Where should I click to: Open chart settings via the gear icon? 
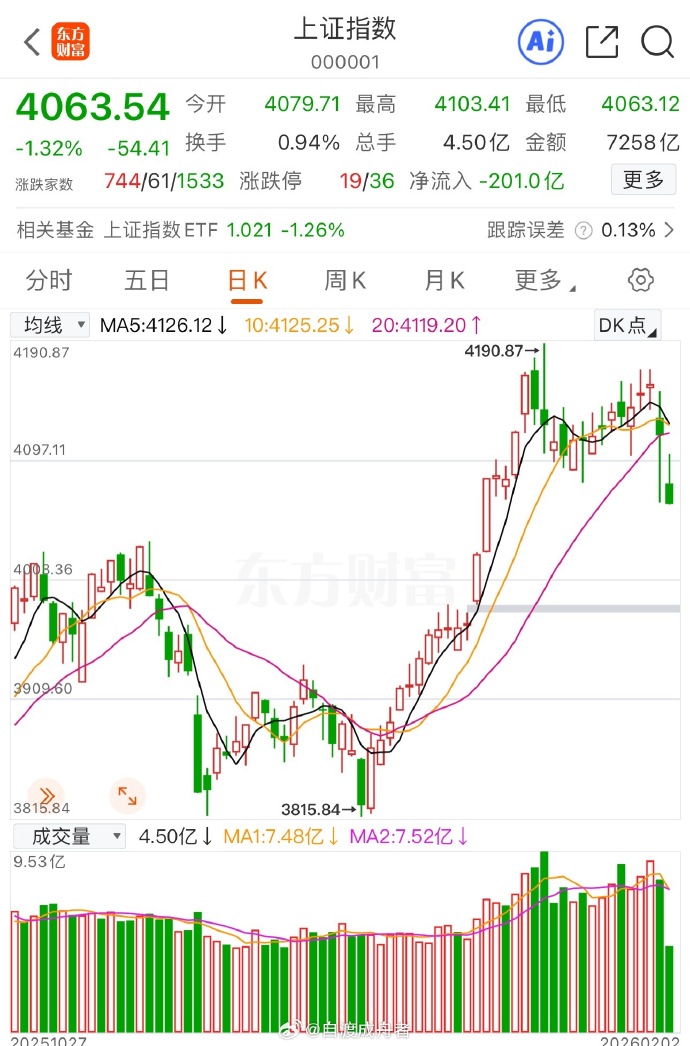tap(640, 280)
